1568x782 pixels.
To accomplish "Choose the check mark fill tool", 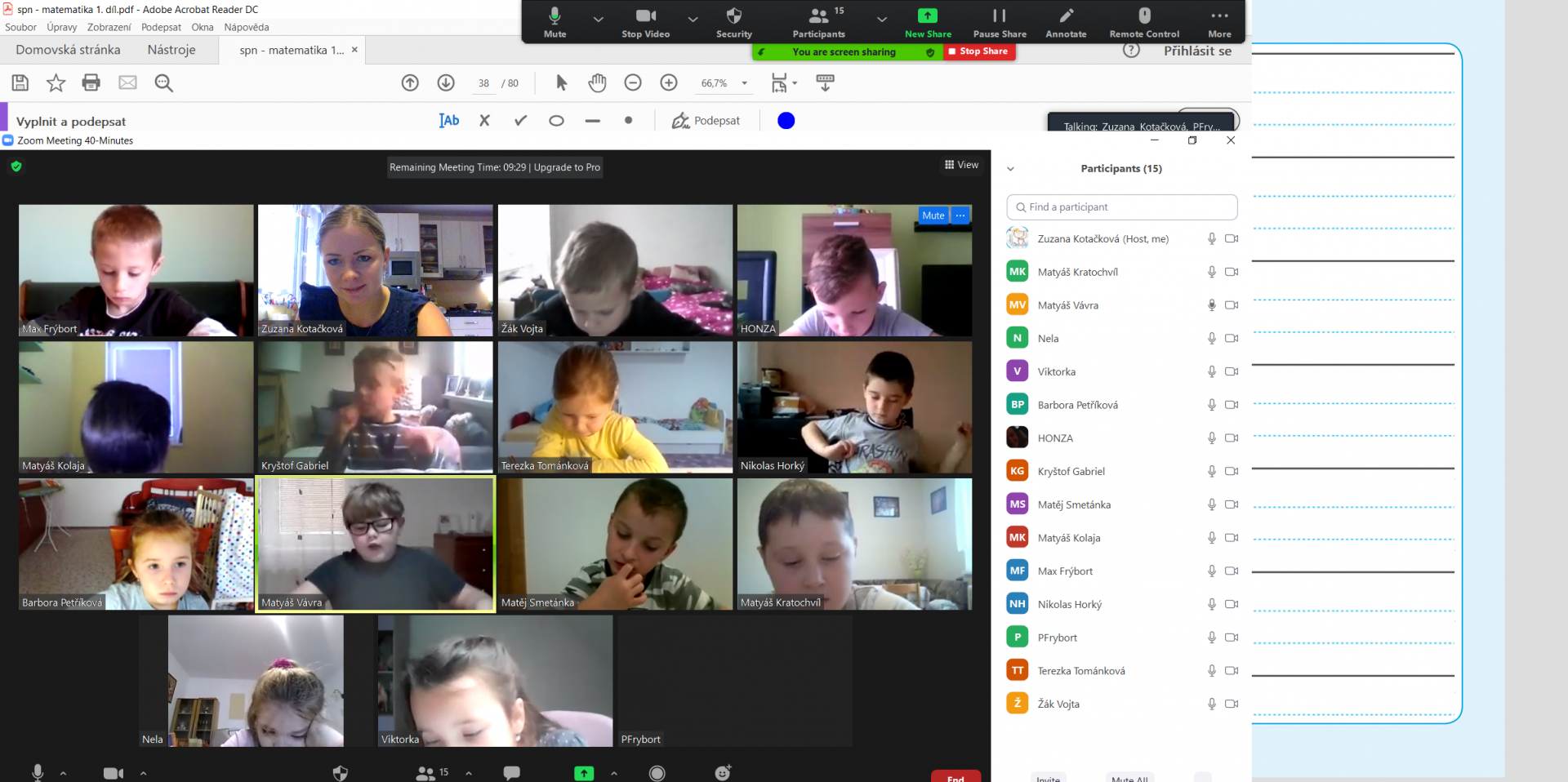I will tap(520, 121).
